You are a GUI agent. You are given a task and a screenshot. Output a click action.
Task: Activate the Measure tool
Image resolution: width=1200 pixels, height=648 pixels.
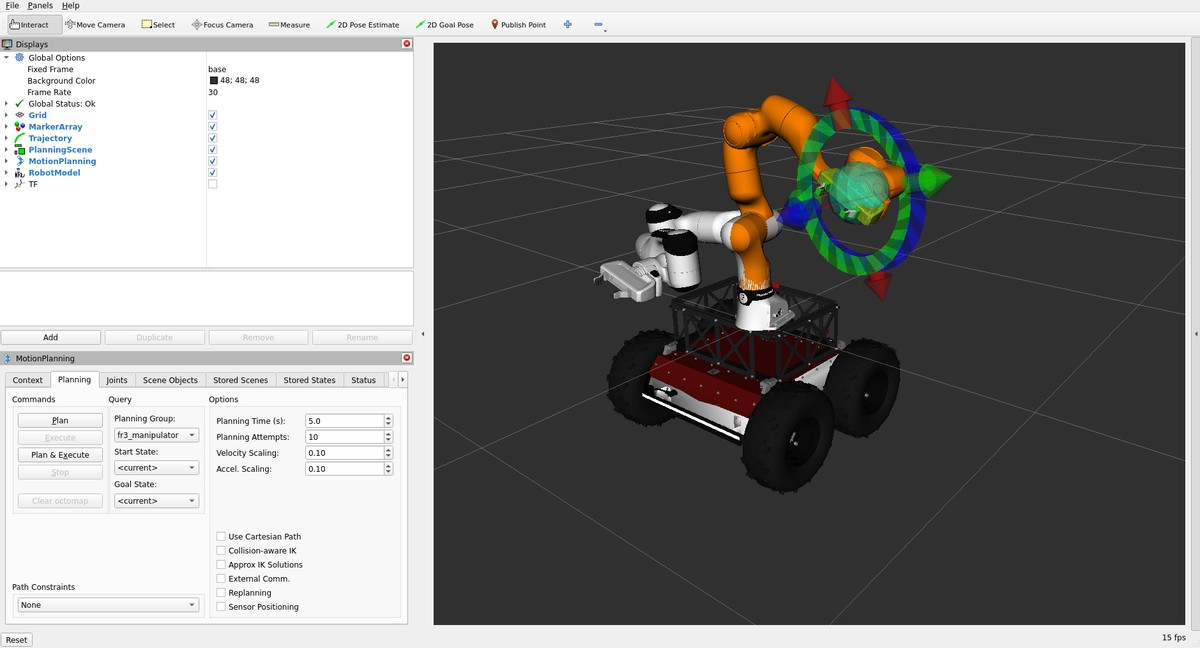(289, 25)
